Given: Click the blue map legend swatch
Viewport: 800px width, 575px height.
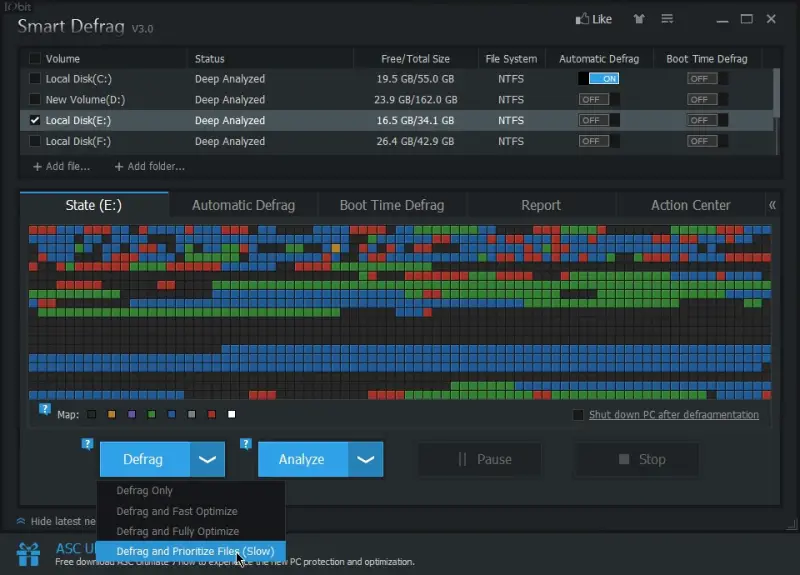Looking at the screenshot, I should pyautogui.click(x=171, y=414).
